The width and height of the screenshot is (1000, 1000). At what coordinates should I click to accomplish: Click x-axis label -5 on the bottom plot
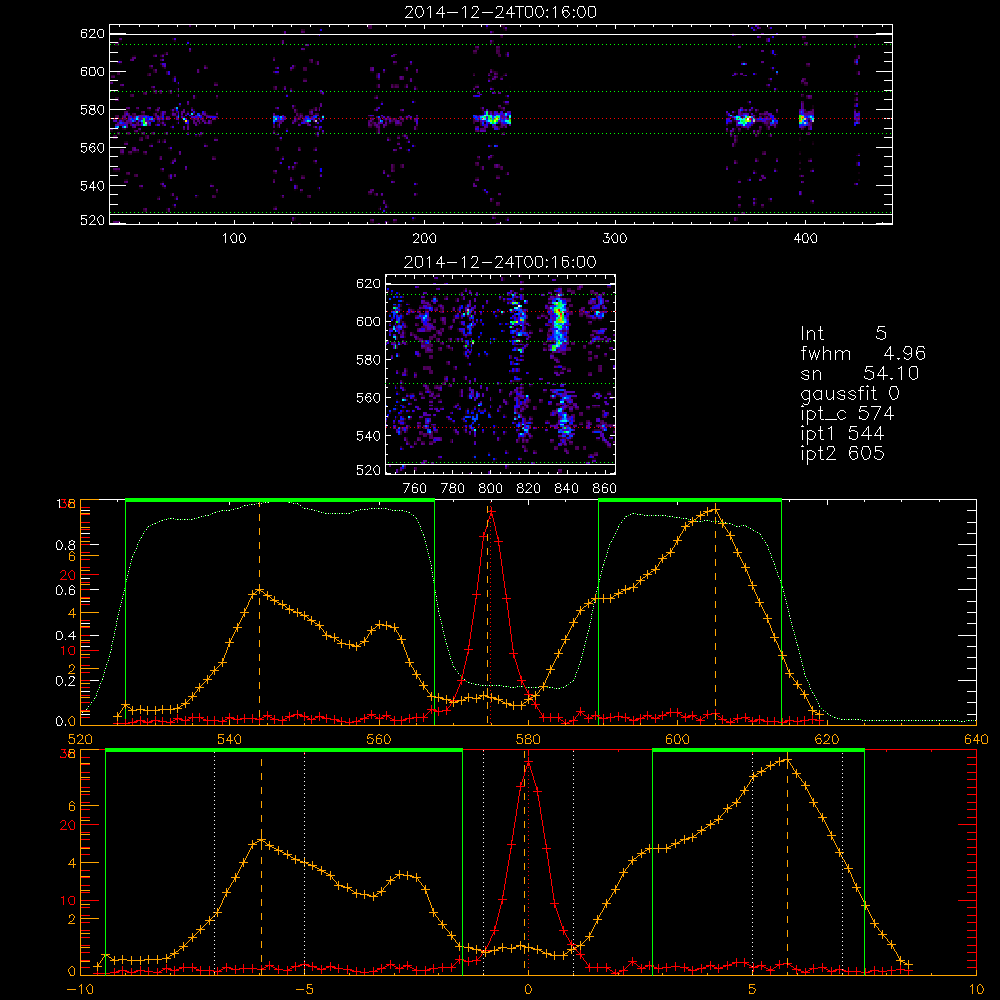click(304, 989)
